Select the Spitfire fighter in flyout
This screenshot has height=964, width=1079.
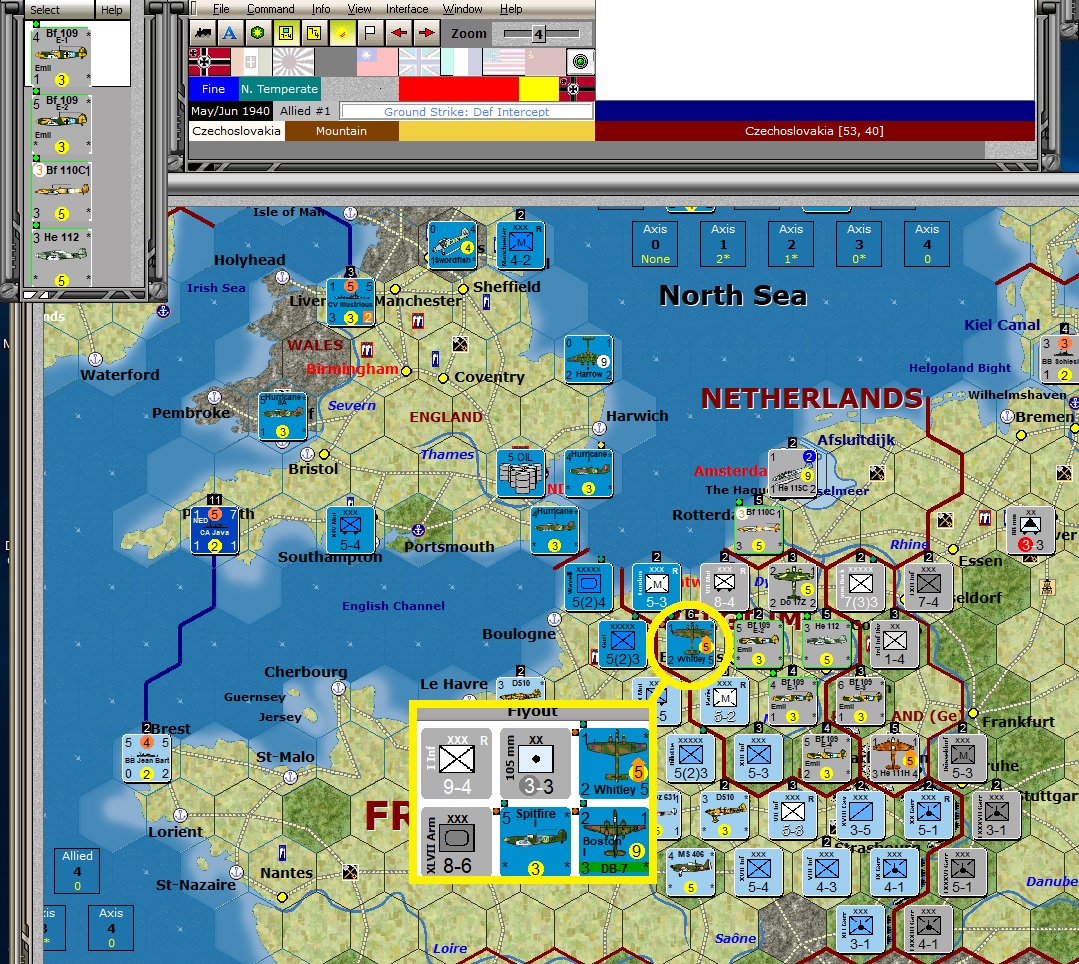pyautogui.click(x=535, y=842)
